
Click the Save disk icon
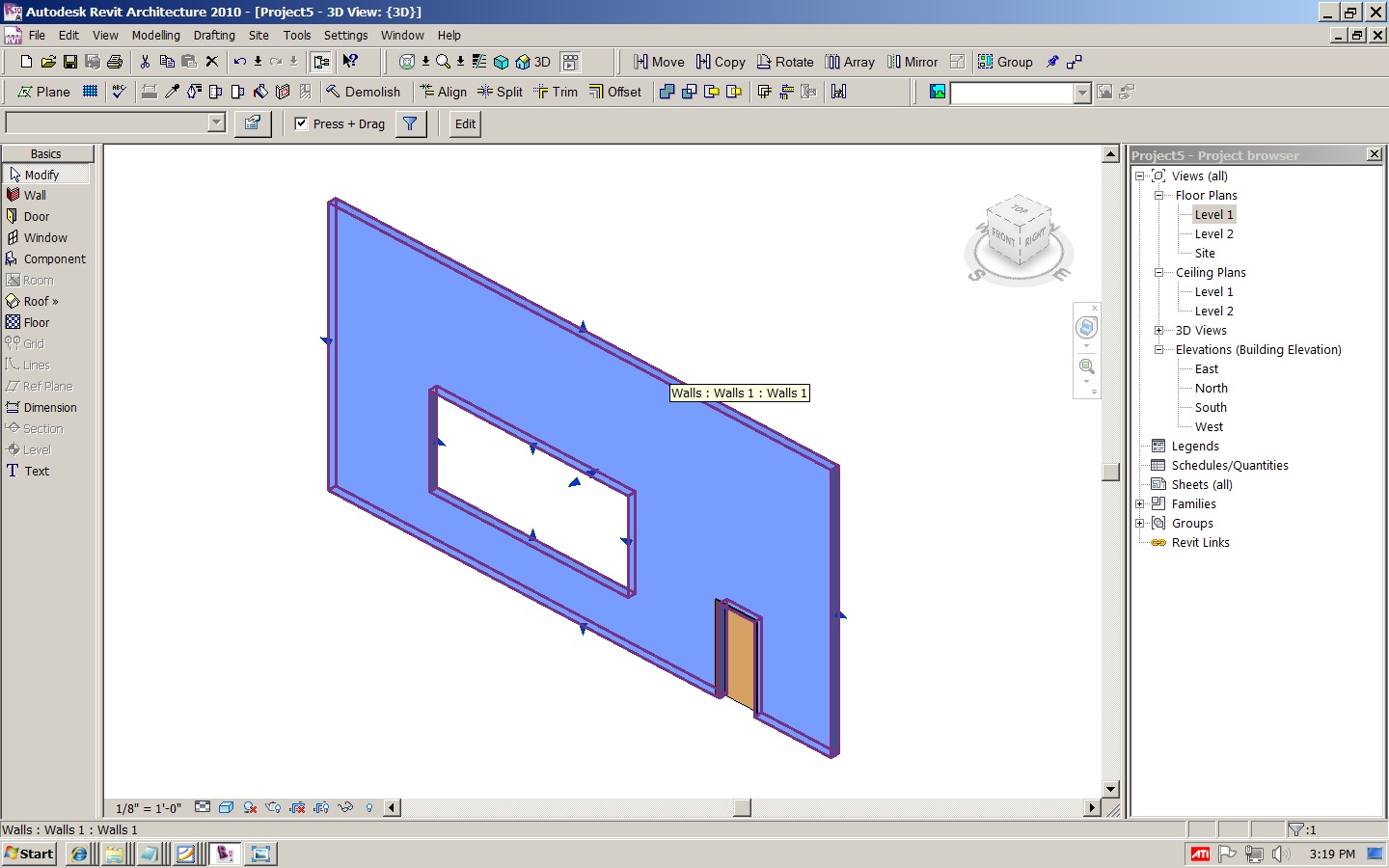click(x=70, y=62)
